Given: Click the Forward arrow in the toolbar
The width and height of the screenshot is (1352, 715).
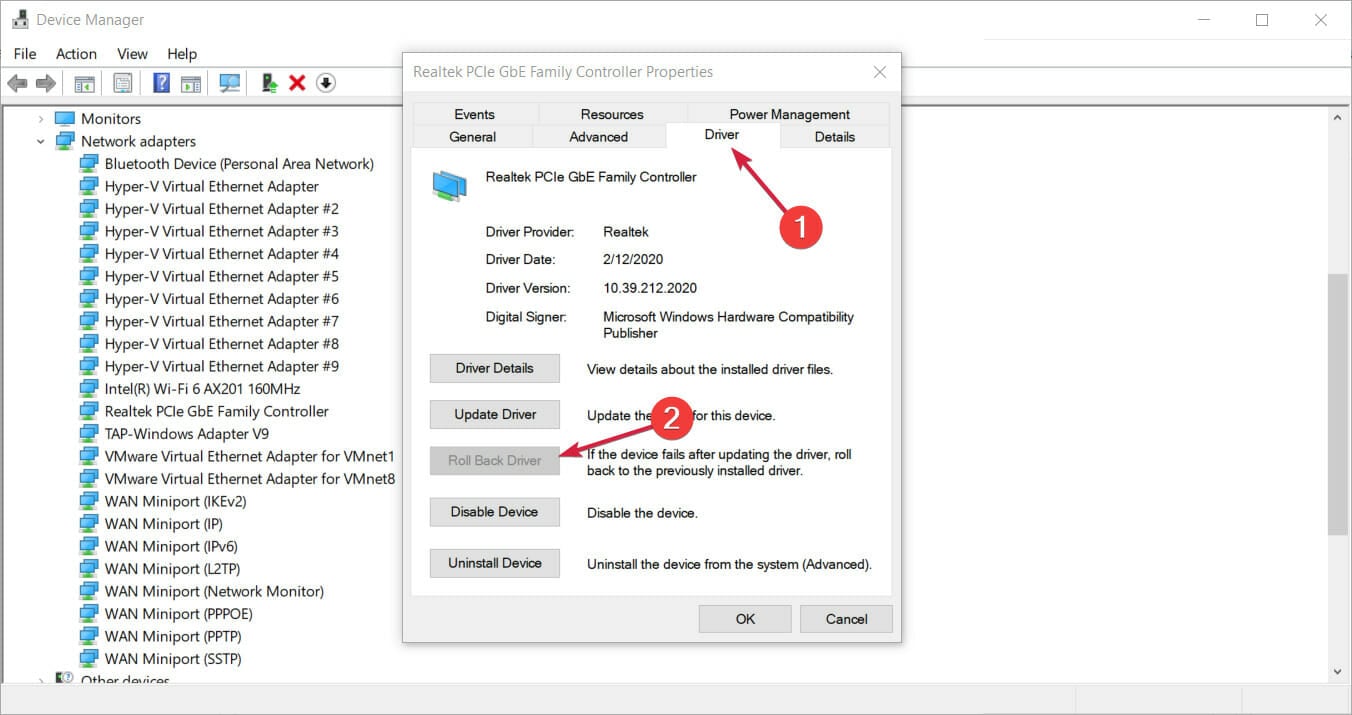Looking at the screenshot, I should click(x=45, y=83).
